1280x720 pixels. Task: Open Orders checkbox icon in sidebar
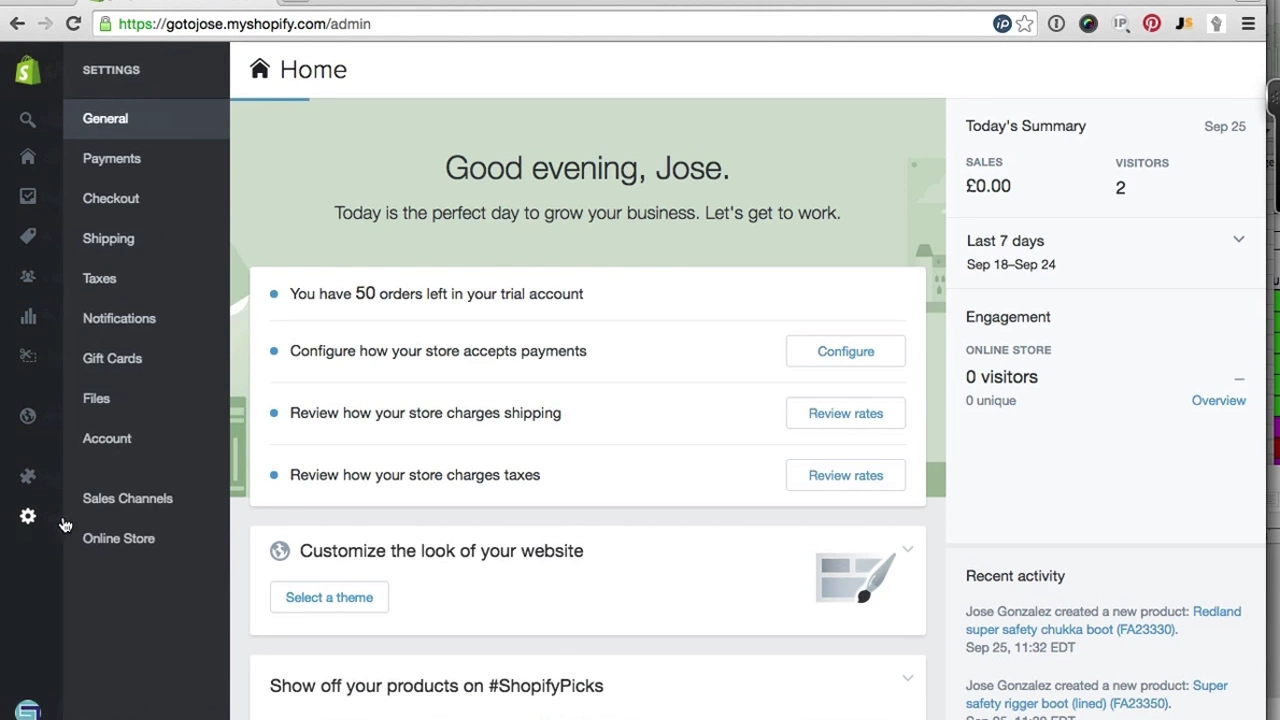(x=28, y=197)
